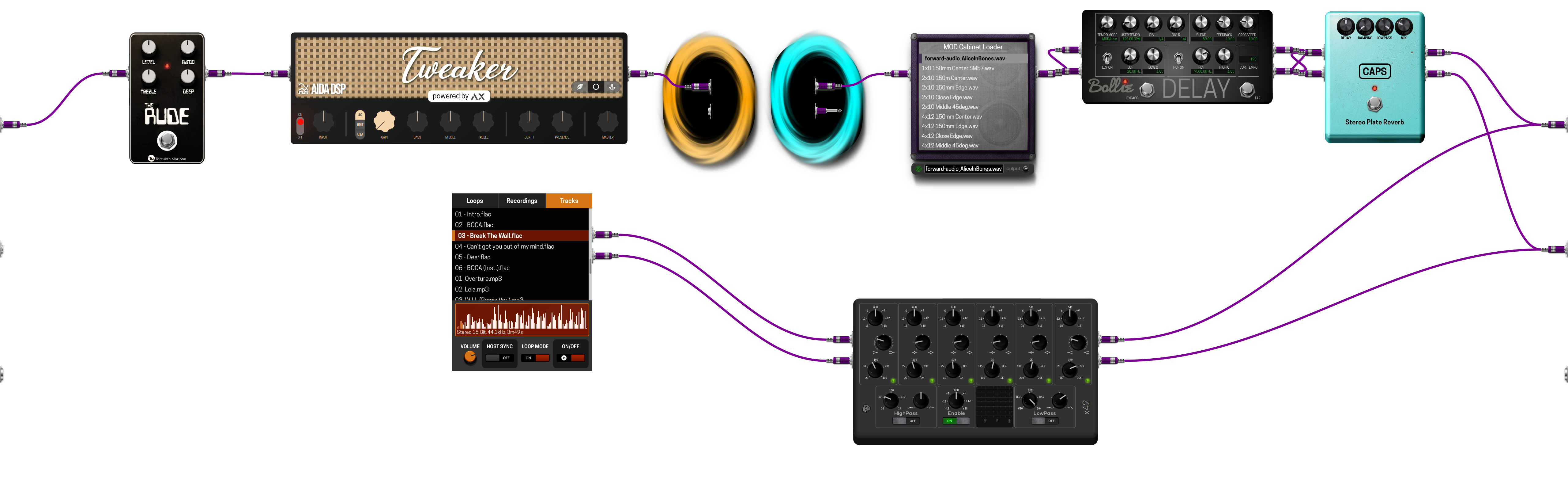Switch to the Loops tab

(x=475, y=200)
